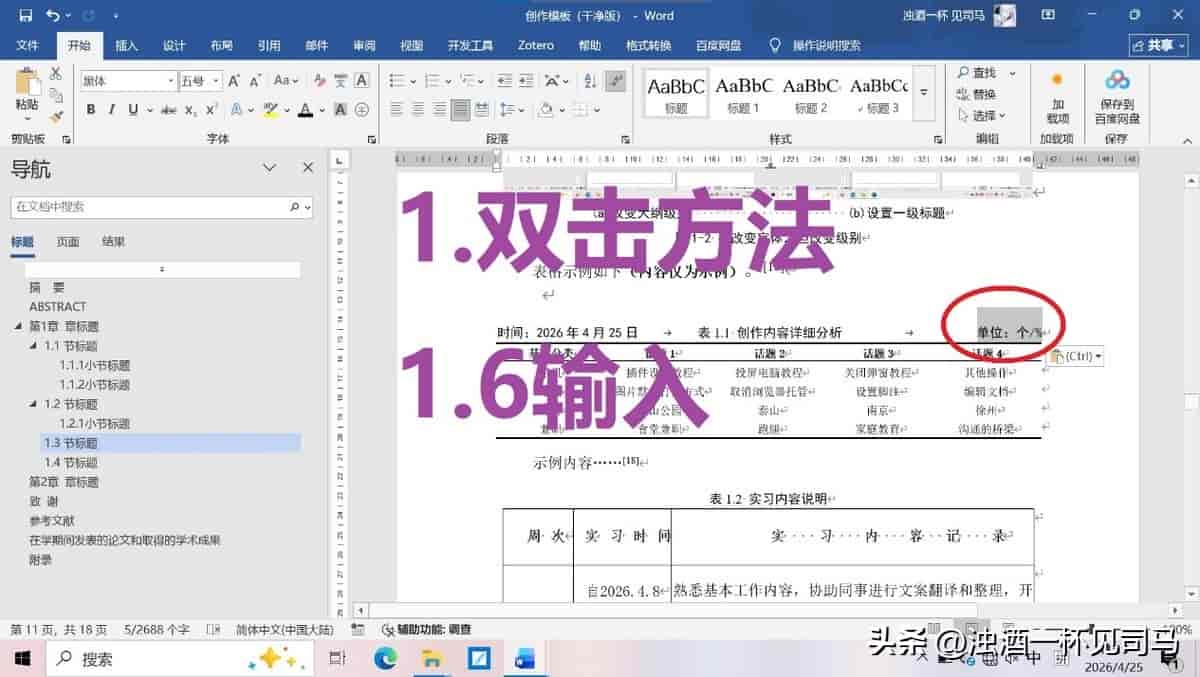The image size is (1200, 677).
Task: Toggle Bold formatting
Action: 91,109
